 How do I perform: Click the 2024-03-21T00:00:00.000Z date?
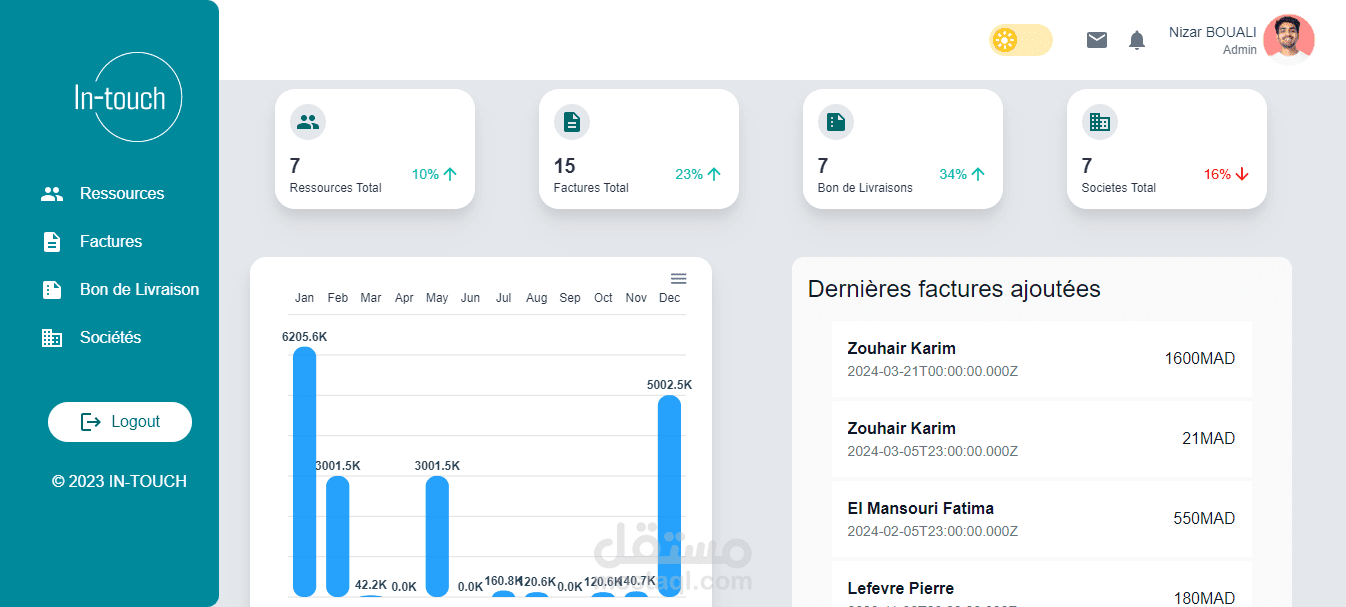pos(932,371)
